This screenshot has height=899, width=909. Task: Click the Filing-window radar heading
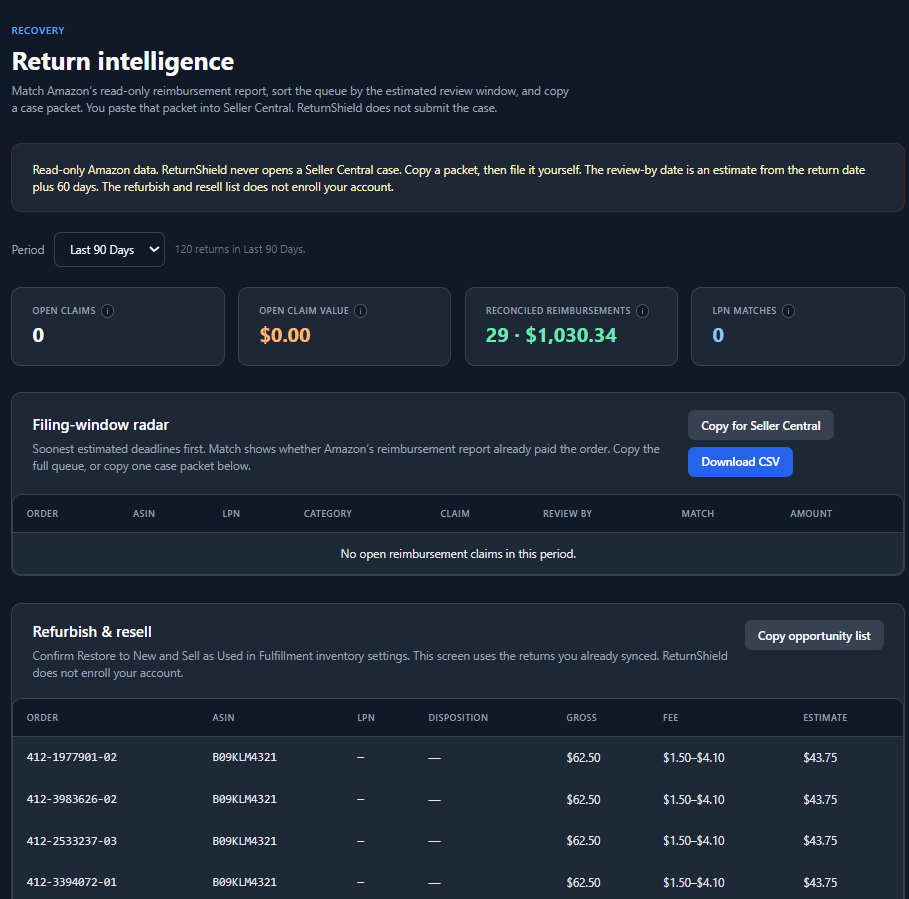click(x=100, y=425)
